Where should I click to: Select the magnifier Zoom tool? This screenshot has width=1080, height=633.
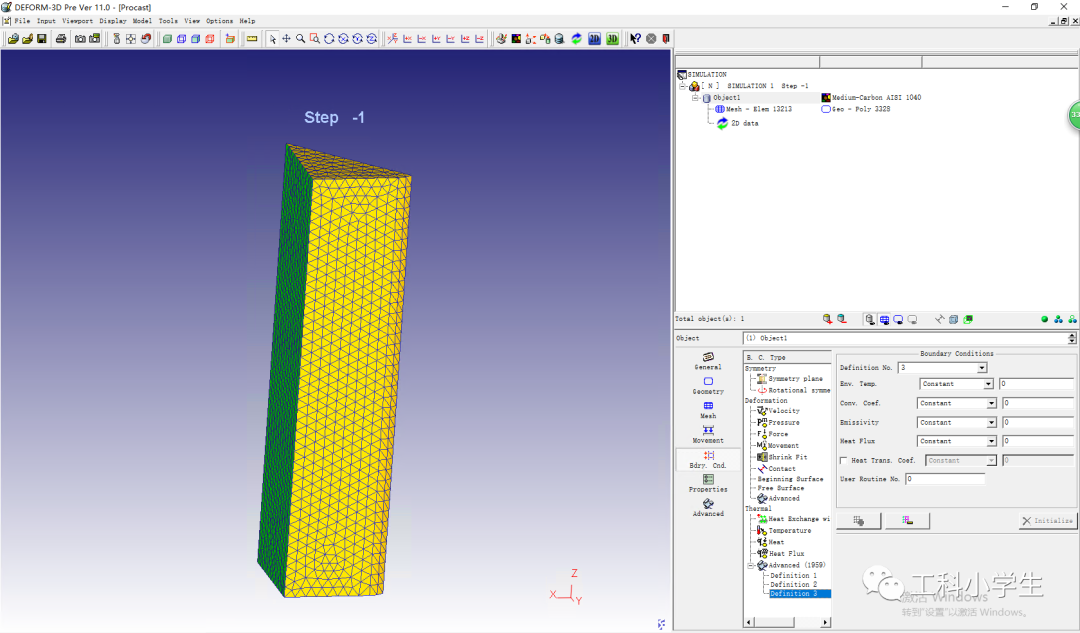(x=300, y=39)
